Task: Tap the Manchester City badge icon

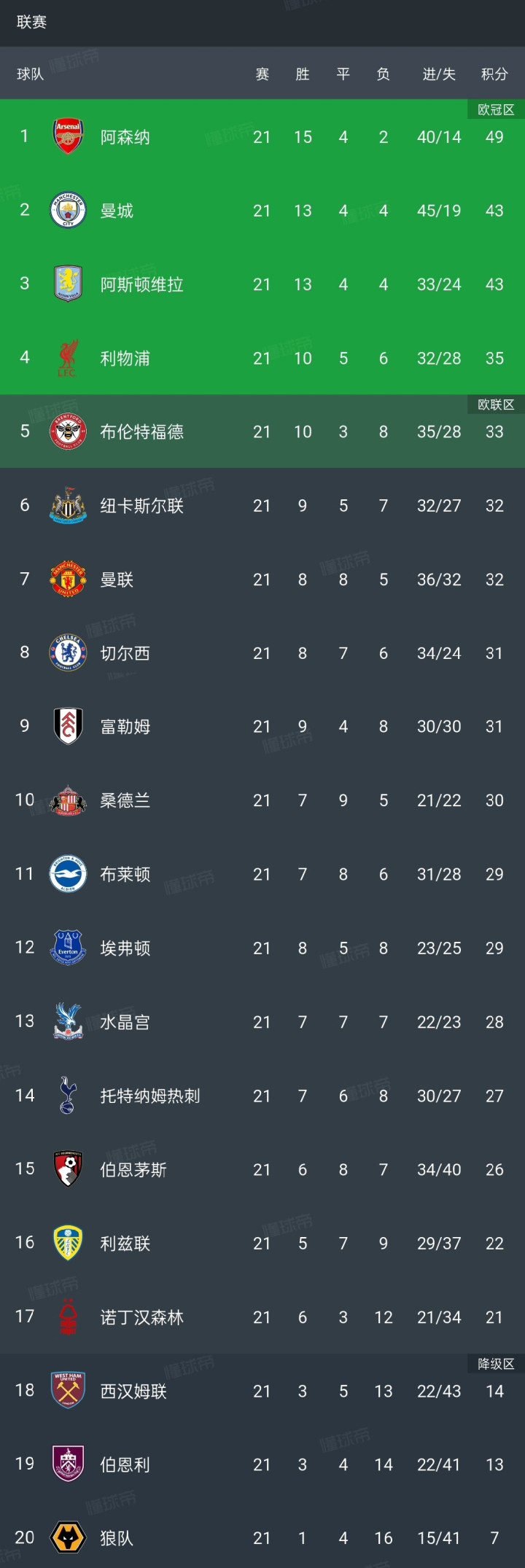Action: (x=68, y=211)
